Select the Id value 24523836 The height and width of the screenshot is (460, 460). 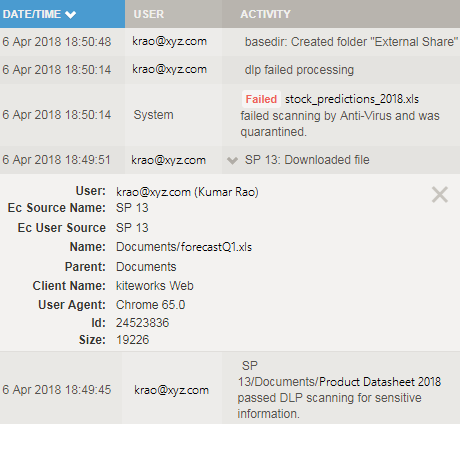click(142, 323)
